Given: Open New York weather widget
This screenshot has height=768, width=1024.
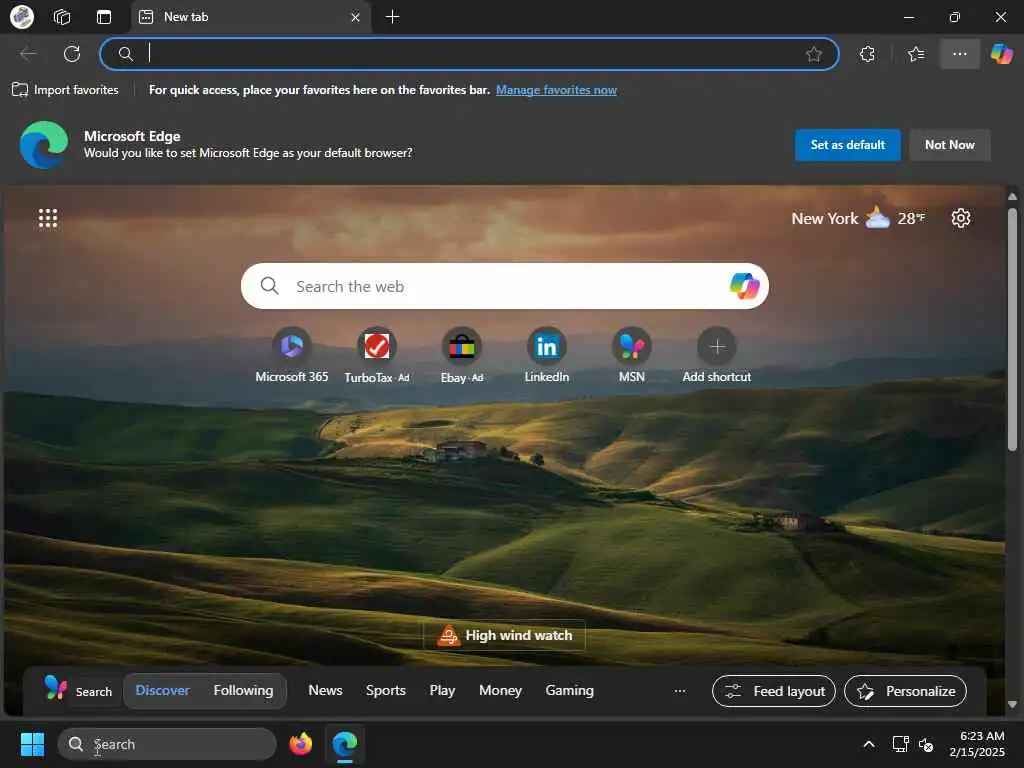Looking at the screenshot, I should click(x=858, y=218).
